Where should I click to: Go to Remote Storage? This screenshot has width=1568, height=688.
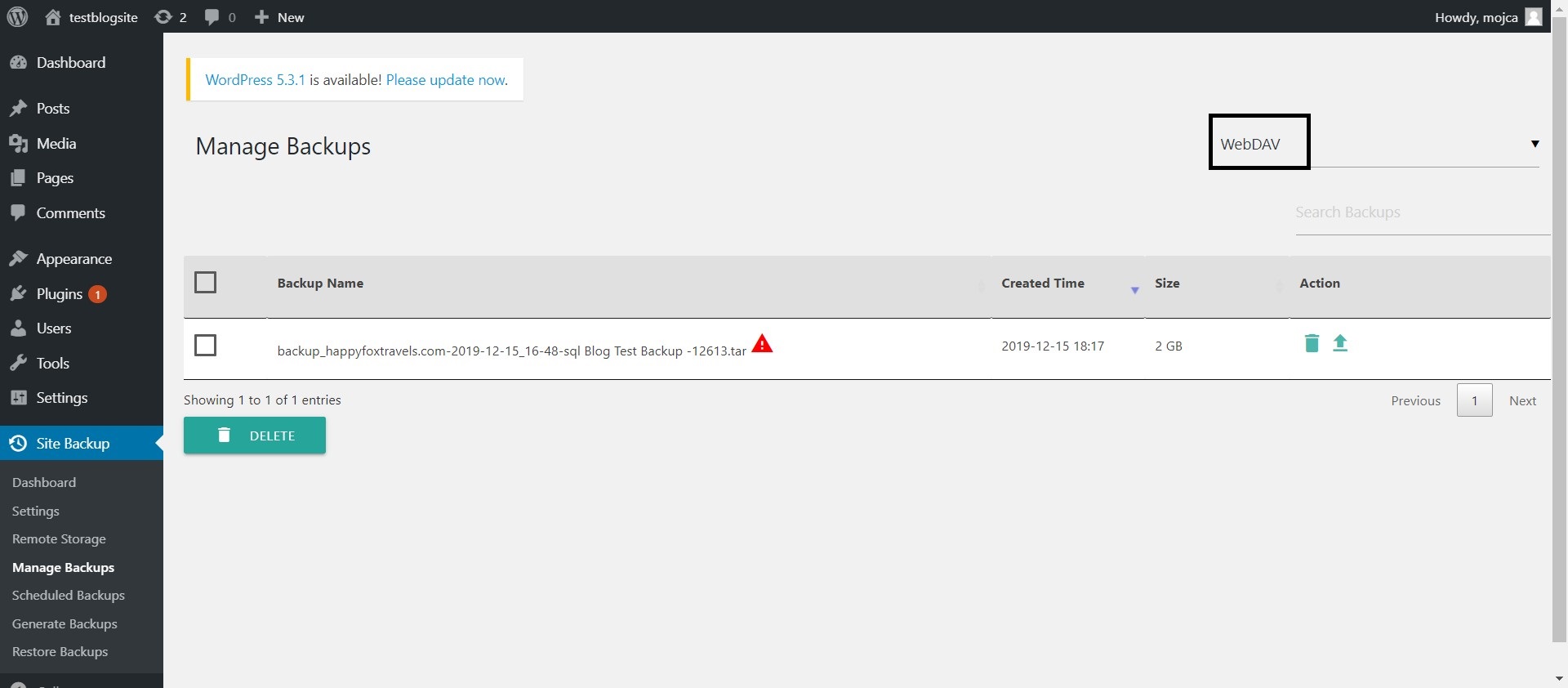tap(59, 539)
